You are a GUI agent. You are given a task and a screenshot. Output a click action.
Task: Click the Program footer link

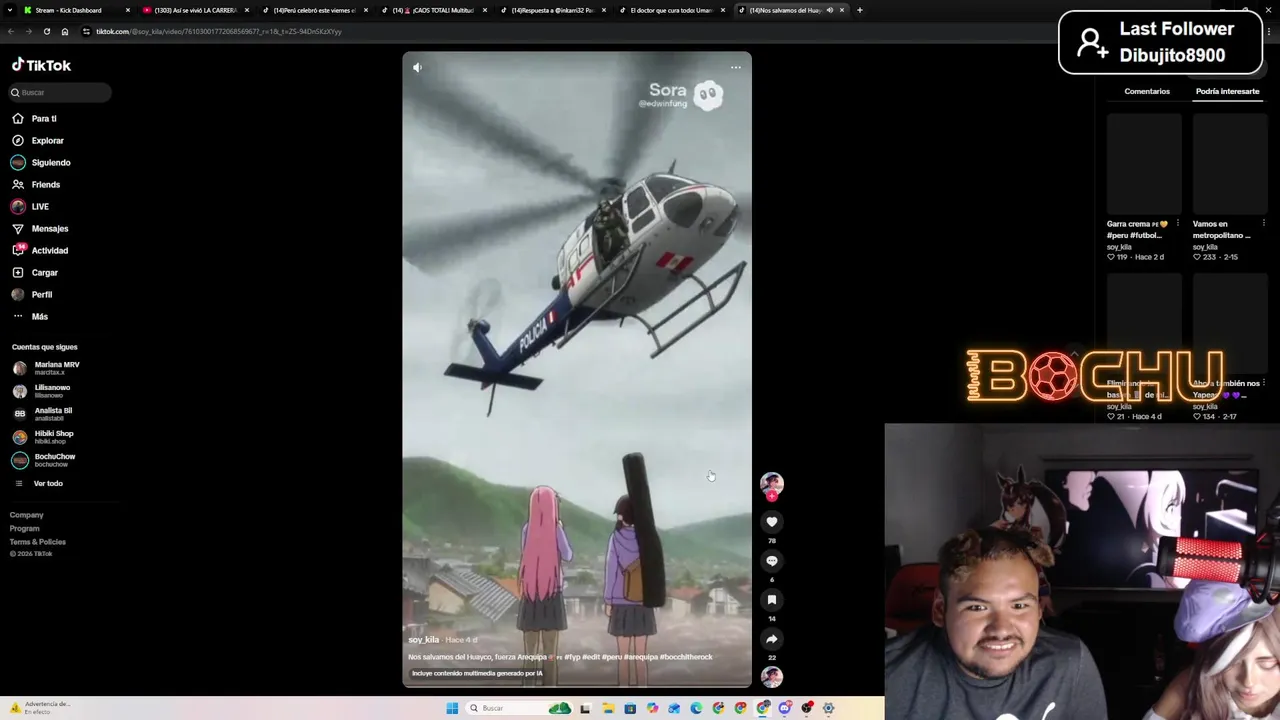[25, 528]
